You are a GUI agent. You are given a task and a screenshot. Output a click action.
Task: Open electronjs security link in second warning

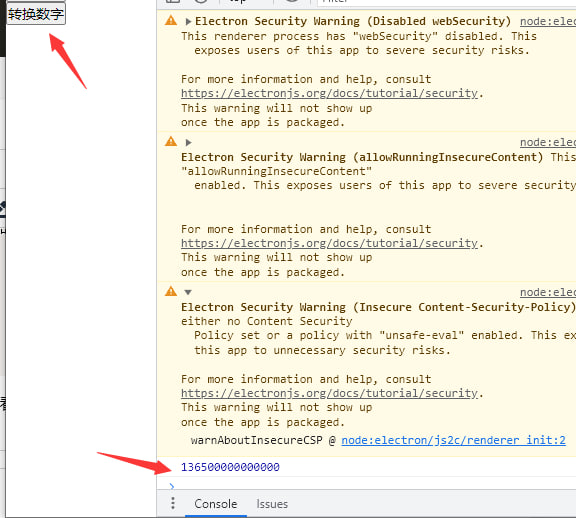click(x=329, y=244)
